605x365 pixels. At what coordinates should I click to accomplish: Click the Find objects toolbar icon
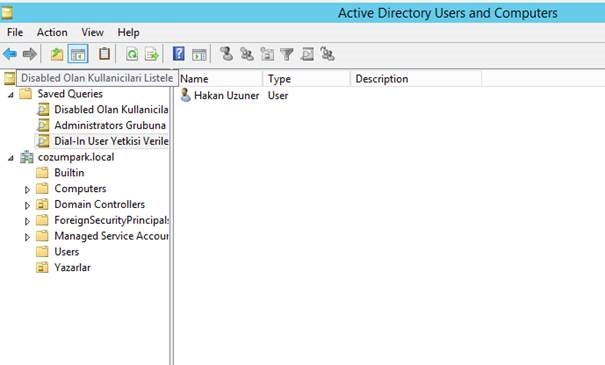307,54
